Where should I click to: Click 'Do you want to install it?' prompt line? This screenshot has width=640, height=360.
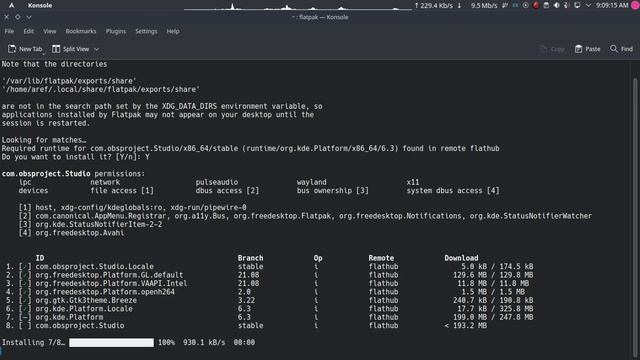[x=76, y=157]
